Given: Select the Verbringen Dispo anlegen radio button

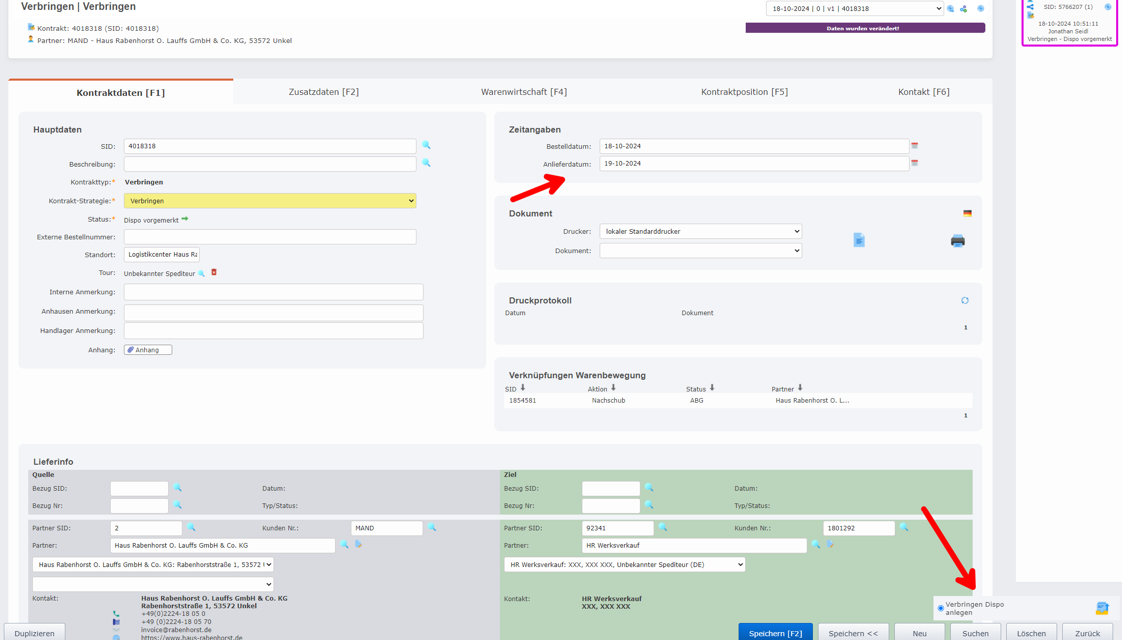Looking at the screenshot, I should click(x=941, y=608).
